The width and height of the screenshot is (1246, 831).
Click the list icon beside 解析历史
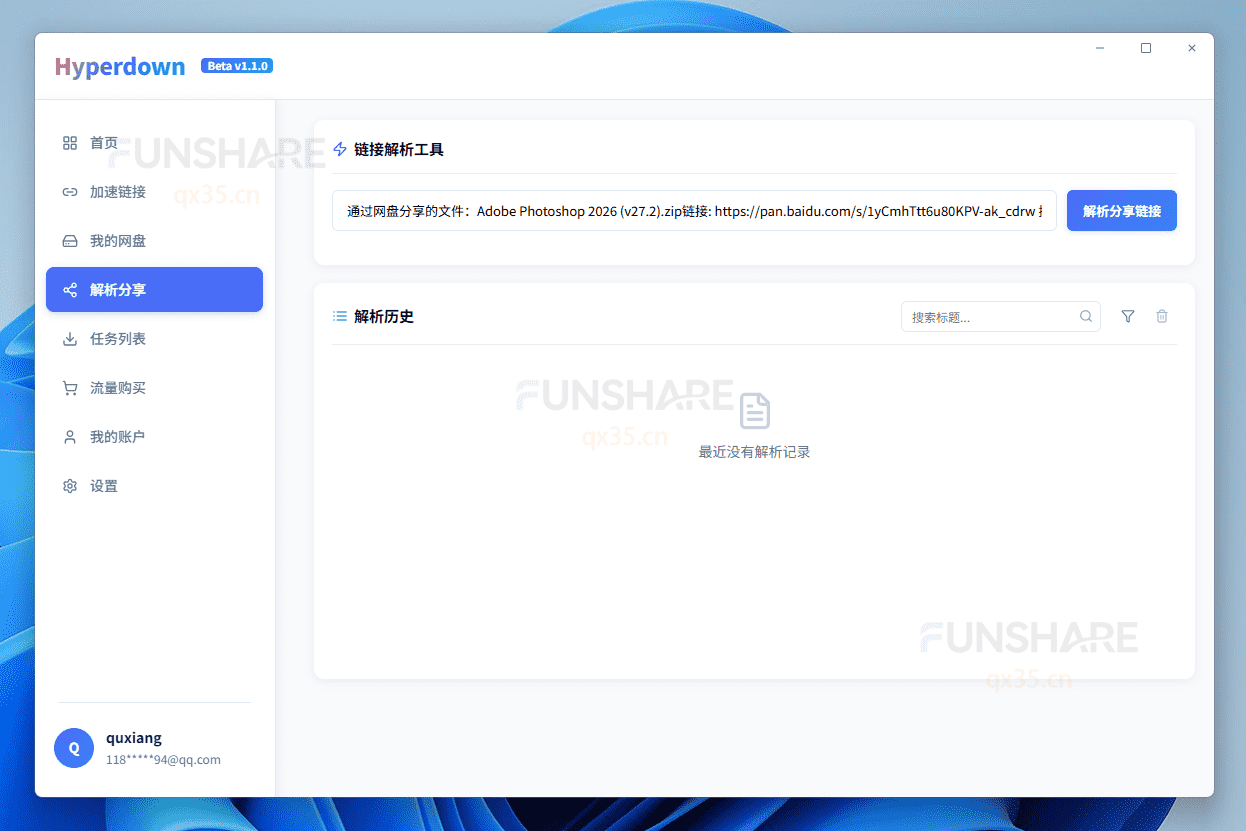[338, 316]
